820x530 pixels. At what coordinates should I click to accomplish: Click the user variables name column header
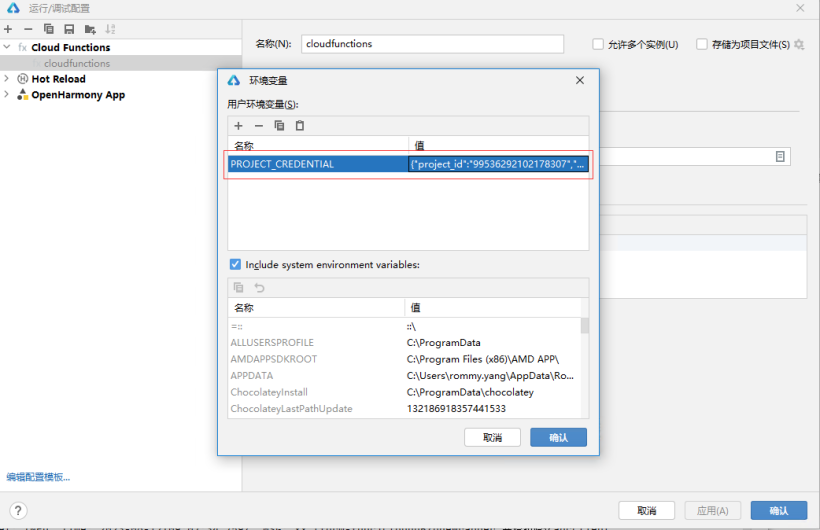[x=318, y=145]
